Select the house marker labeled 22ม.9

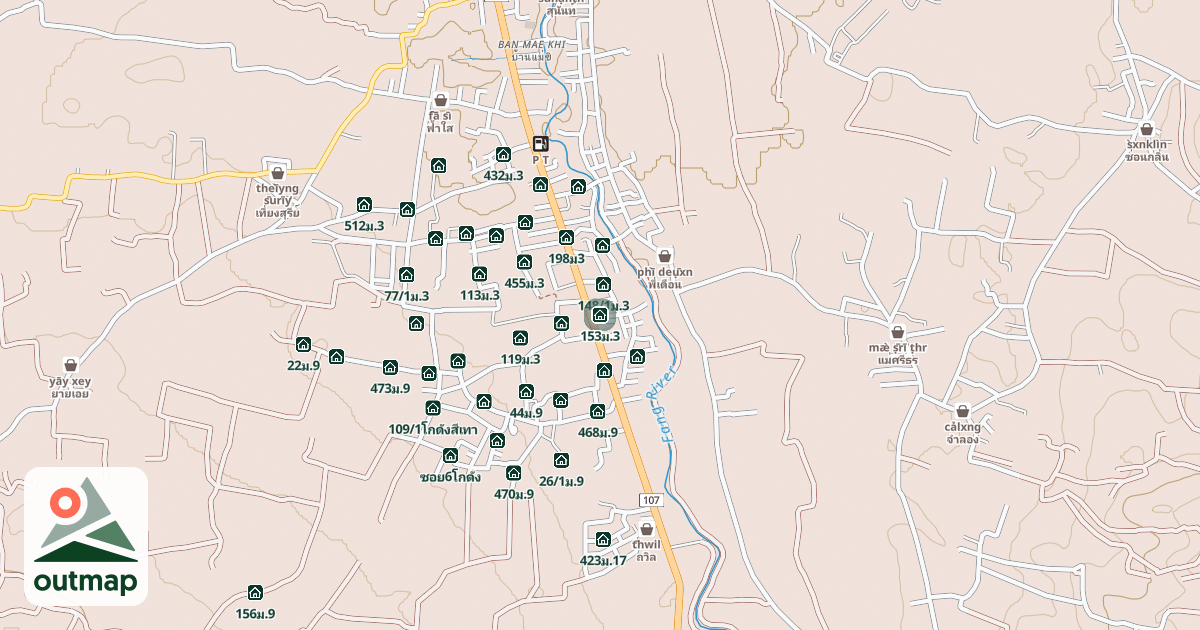pos(303,344)
